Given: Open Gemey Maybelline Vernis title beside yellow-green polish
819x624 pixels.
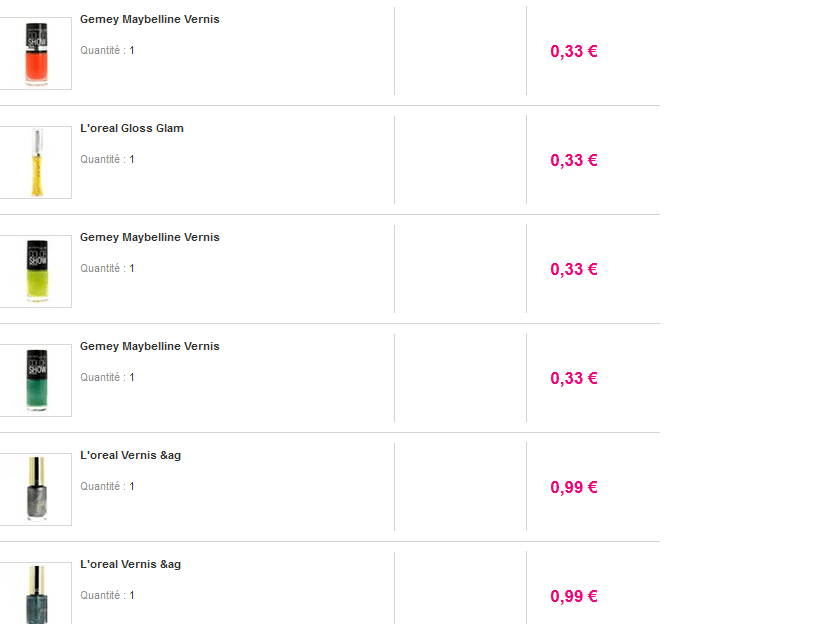Looking at the screenshot, I should coord(150,237).
